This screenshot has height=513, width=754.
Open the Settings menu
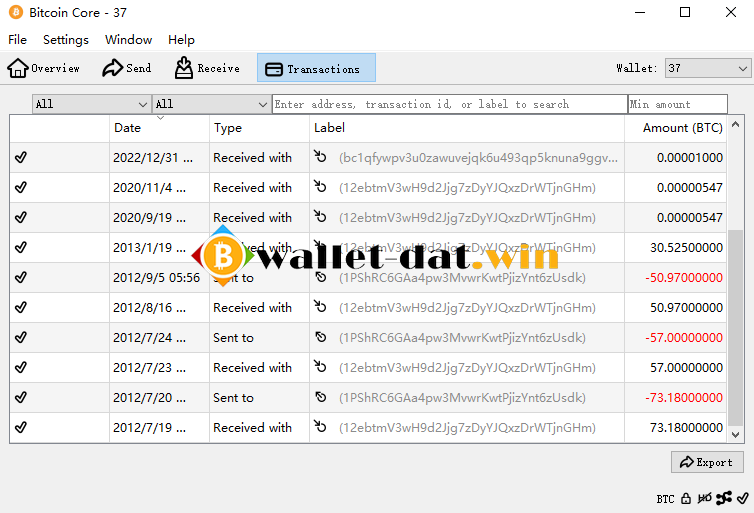(66, 40)
